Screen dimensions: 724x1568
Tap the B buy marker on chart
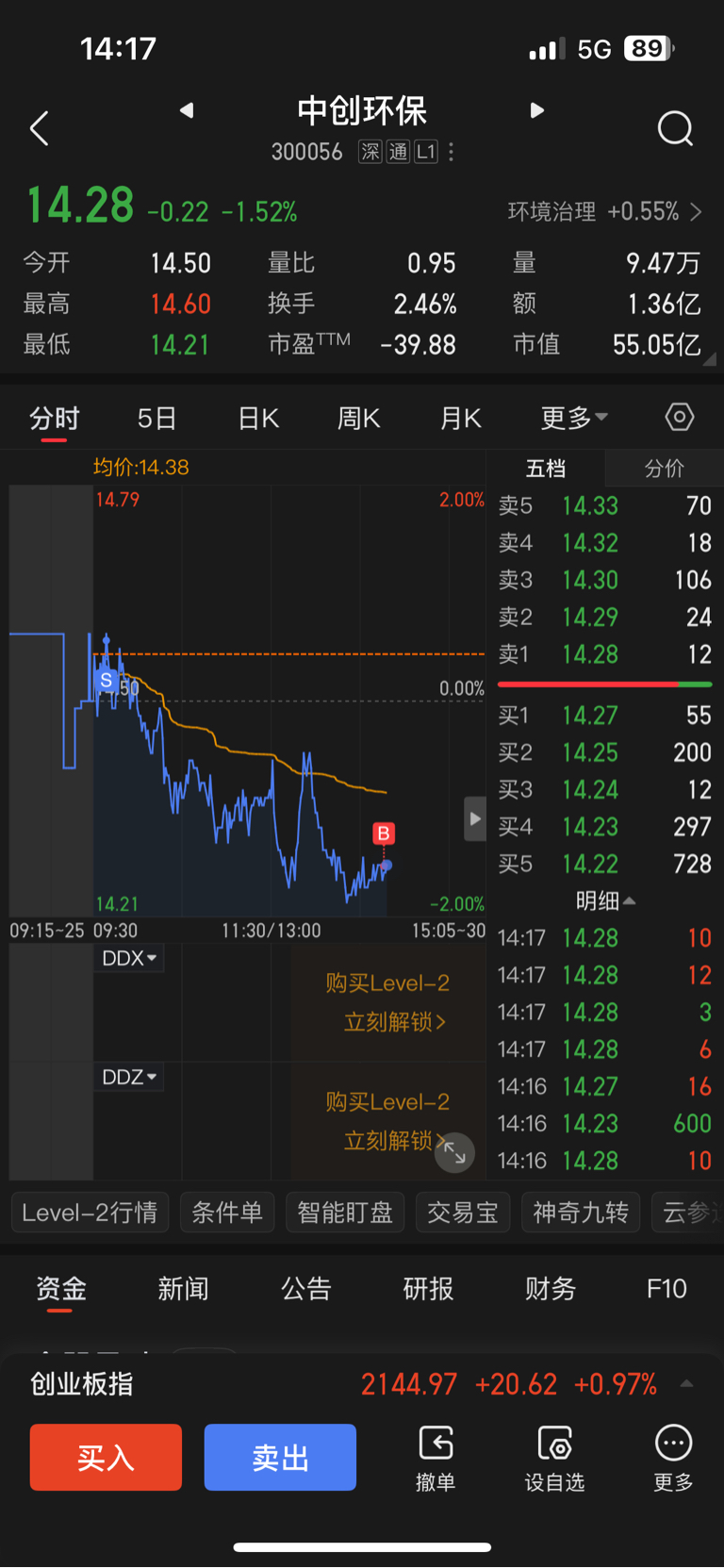pos(384,834)
